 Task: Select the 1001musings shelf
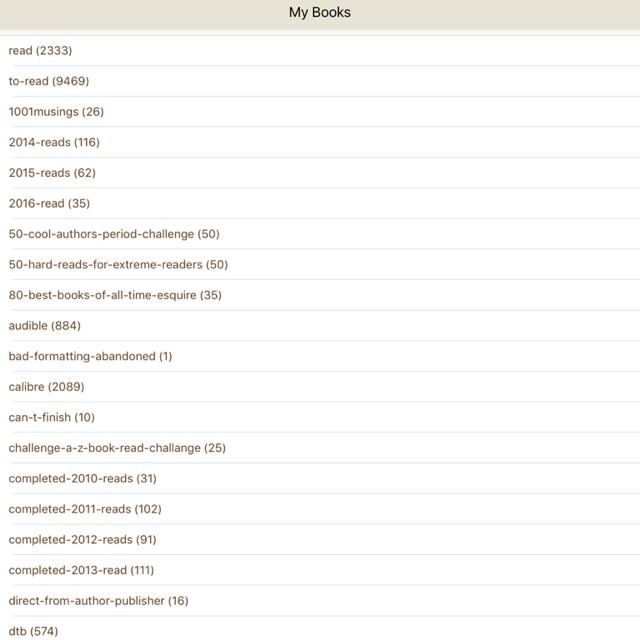click(56, 111)
